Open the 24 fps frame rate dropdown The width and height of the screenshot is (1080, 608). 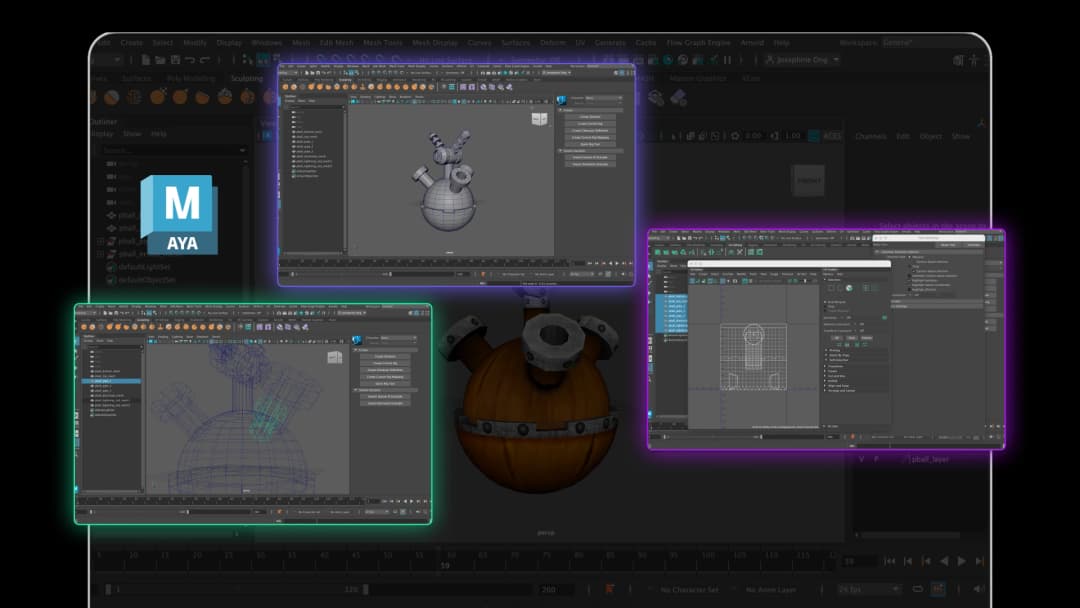869,589
